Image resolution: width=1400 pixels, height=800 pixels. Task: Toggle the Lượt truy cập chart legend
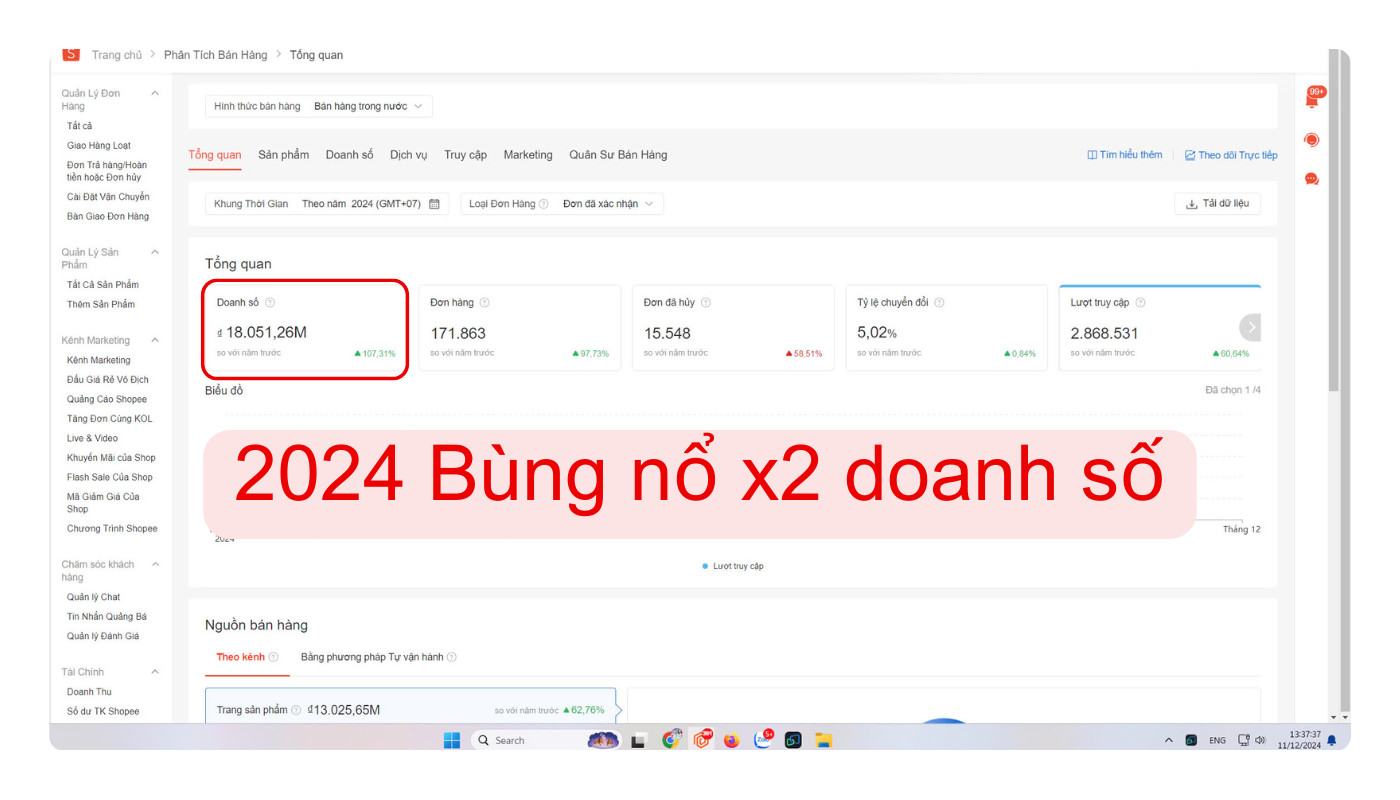click(x=733, y=566)
